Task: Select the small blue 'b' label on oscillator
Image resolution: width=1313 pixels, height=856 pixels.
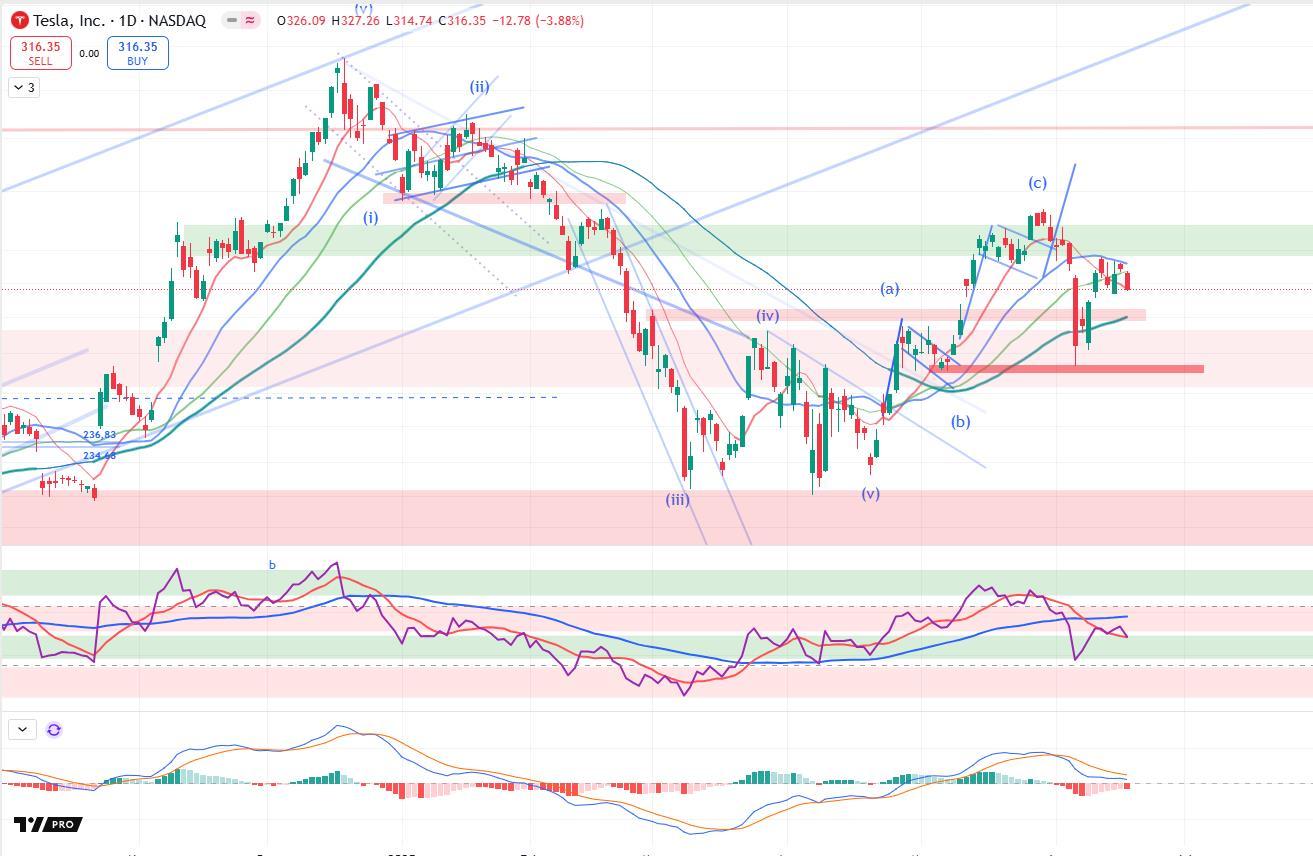Action: pos(272,565)
